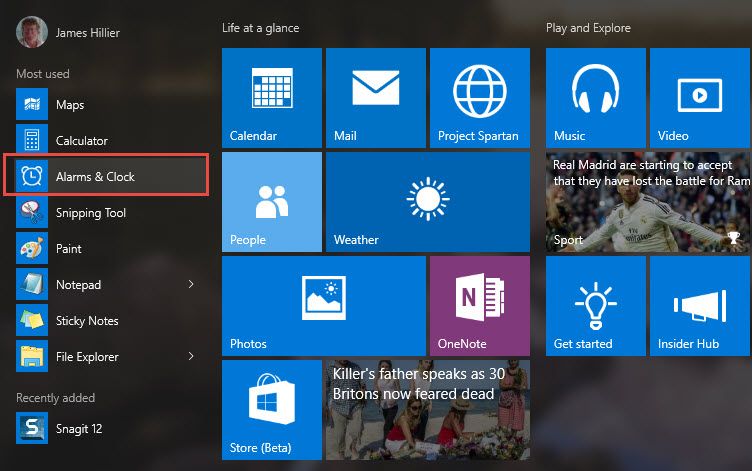Open the Insider Hub megaphone tile
The width and height of the screenshot is (752, 471).
click(x=700, y=306)
